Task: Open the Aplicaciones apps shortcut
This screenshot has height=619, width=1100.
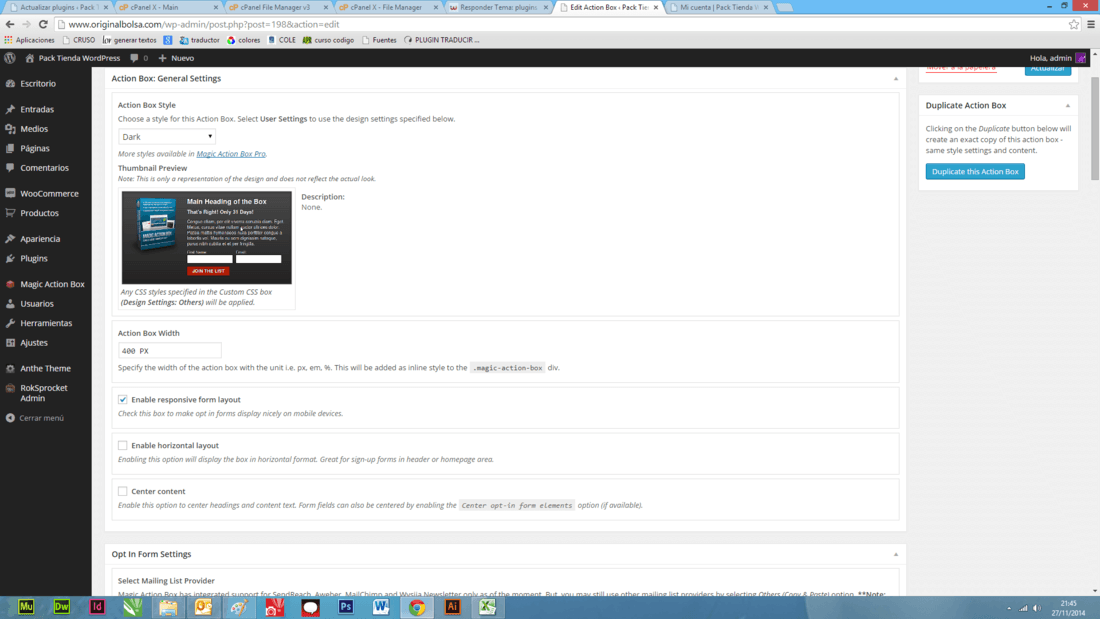Action: 29,40
